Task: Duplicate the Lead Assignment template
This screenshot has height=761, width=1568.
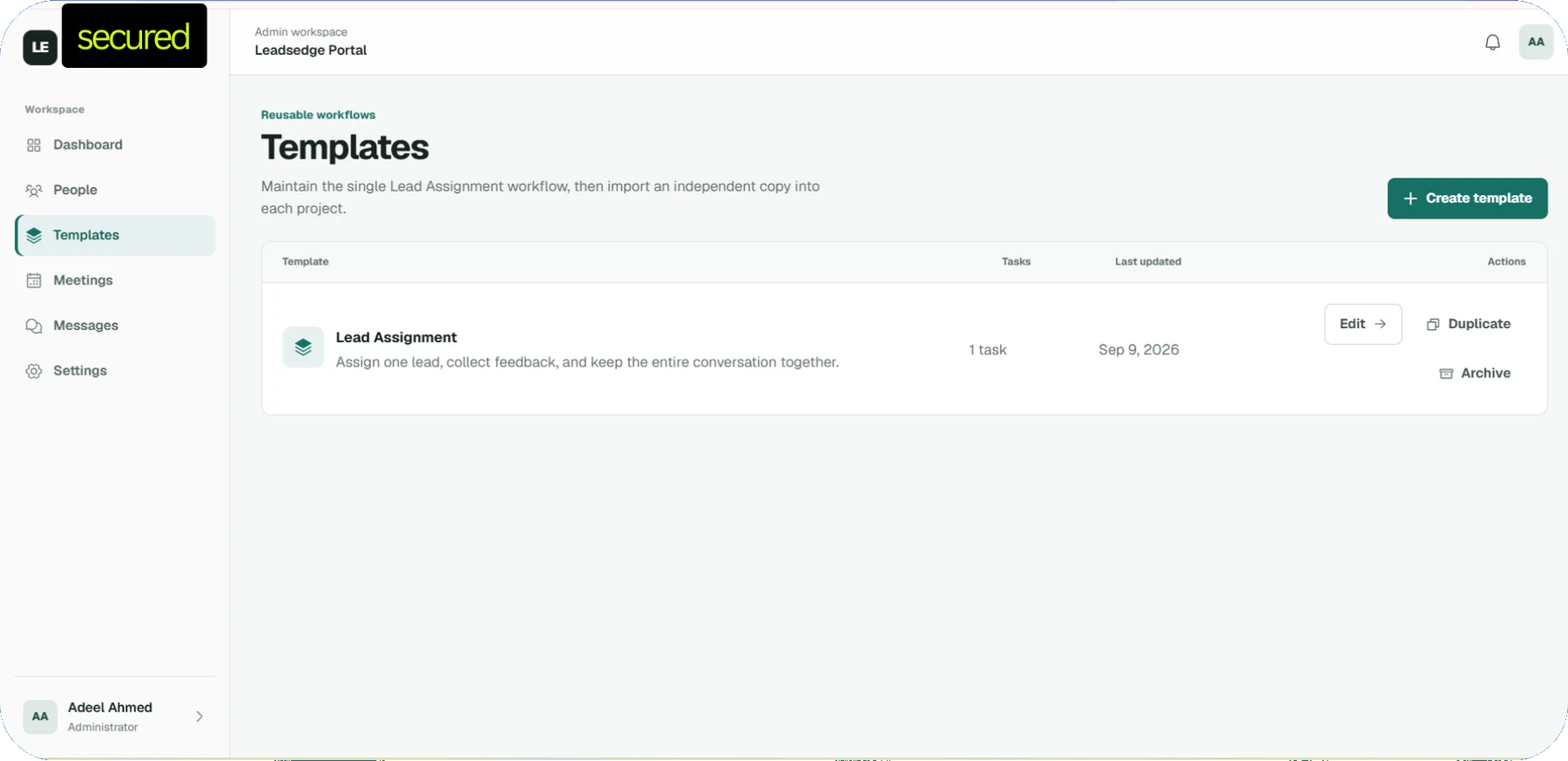Action: pyautogui.click(x=1469, y=324)
